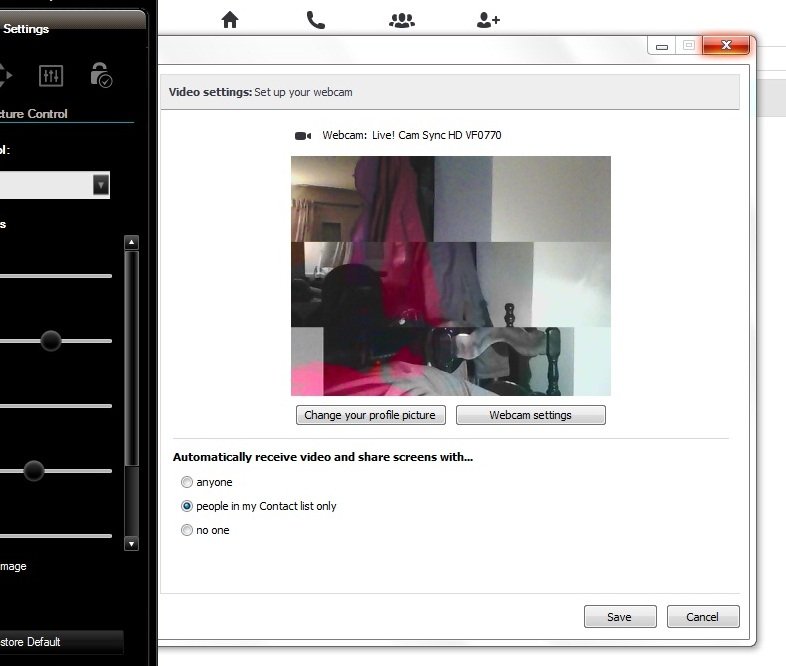
Task: Open the Skype Home icon
Action: point(230,20)
